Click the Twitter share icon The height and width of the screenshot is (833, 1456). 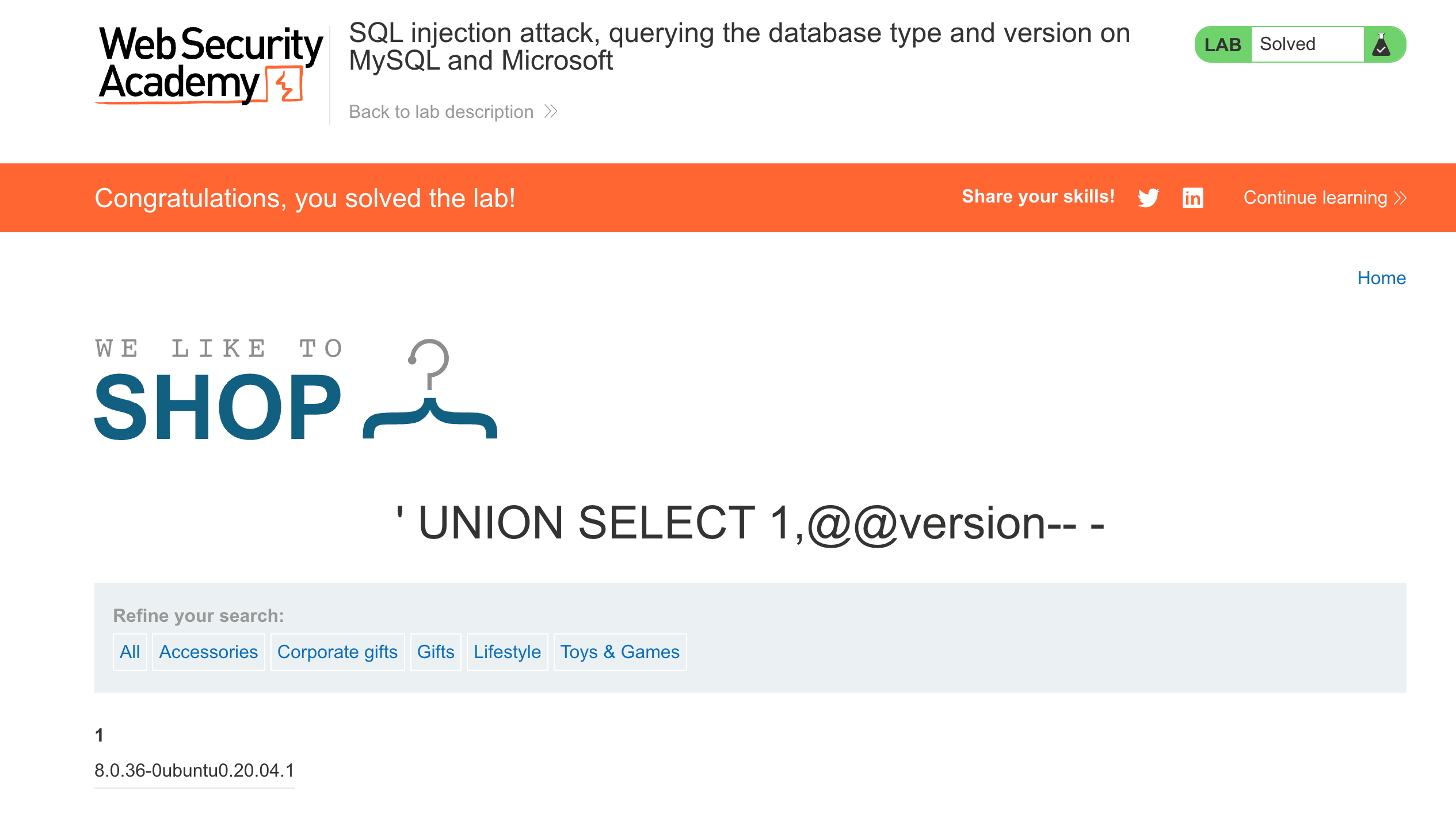coord(1148,198)
